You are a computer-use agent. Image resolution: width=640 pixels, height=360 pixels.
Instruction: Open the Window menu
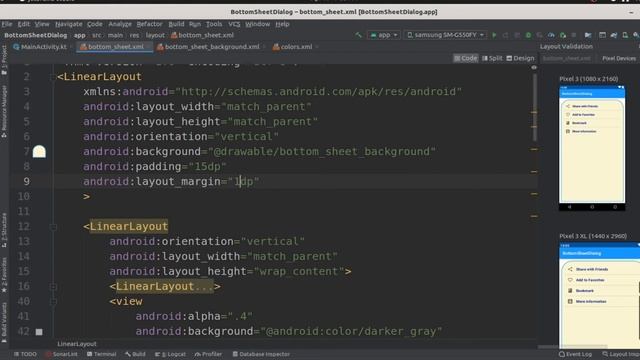click(258, 24)
